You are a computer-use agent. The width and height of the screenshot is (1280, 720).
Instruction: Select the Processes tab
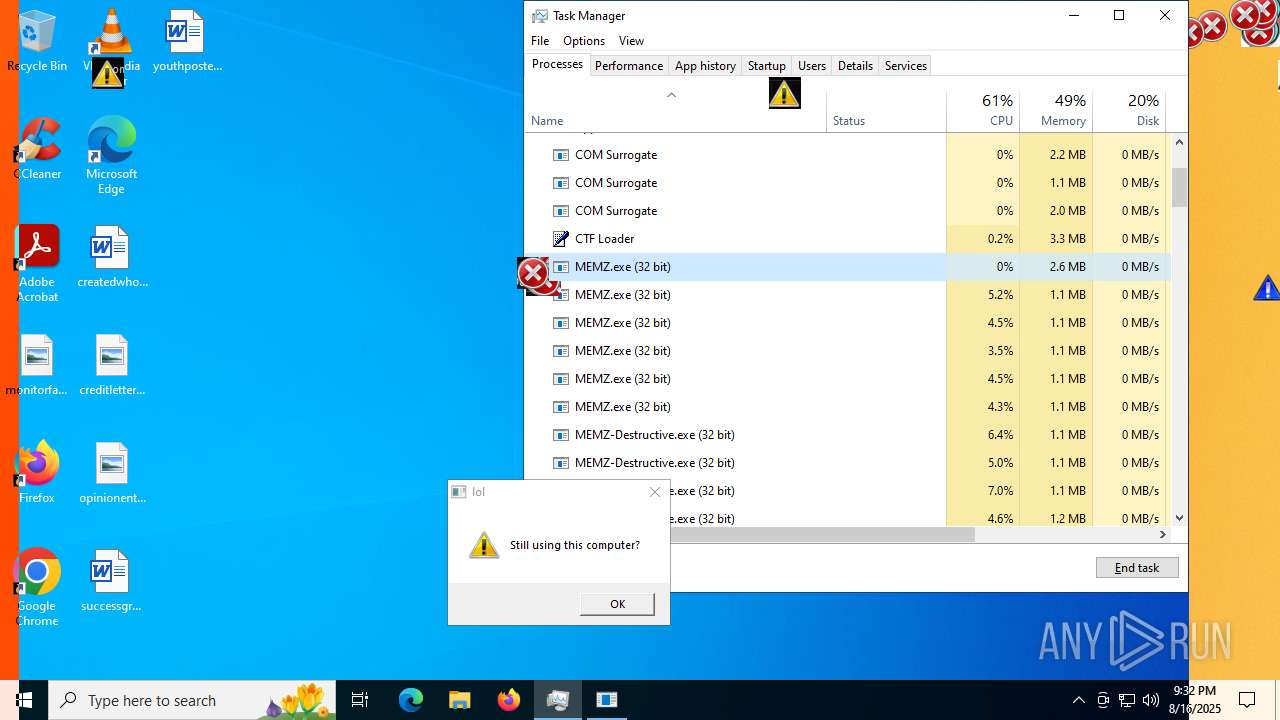pyautogui.click(x=557, y=64)
